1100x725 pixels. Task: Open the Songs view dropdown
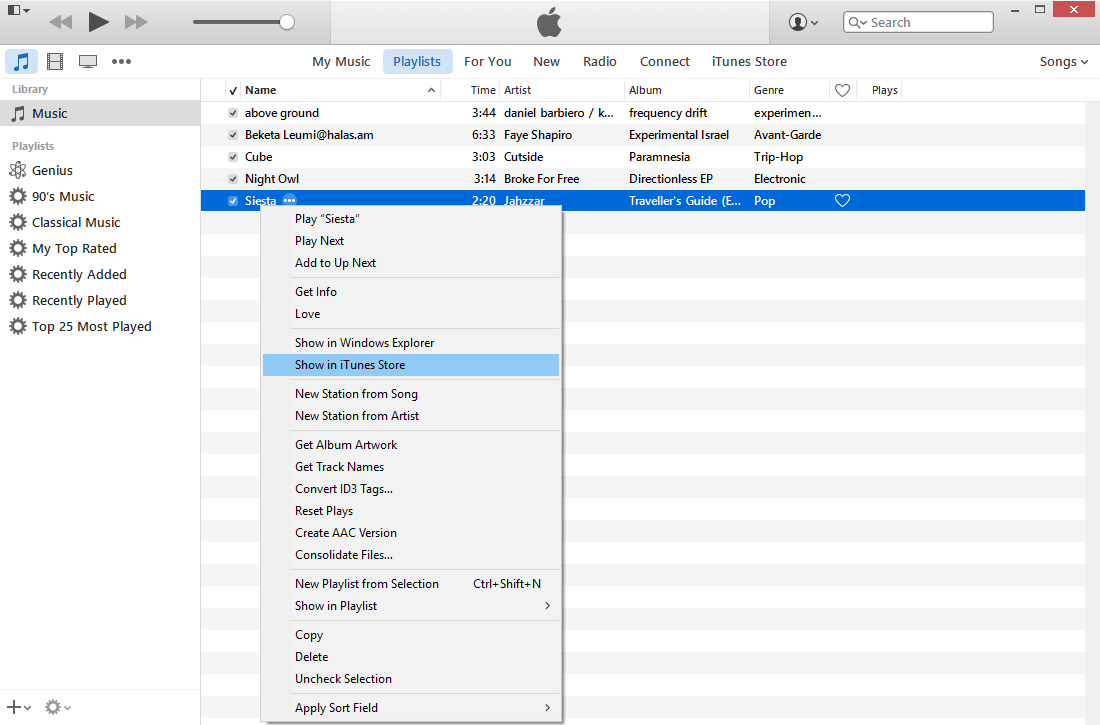(x=1064, y=62)
